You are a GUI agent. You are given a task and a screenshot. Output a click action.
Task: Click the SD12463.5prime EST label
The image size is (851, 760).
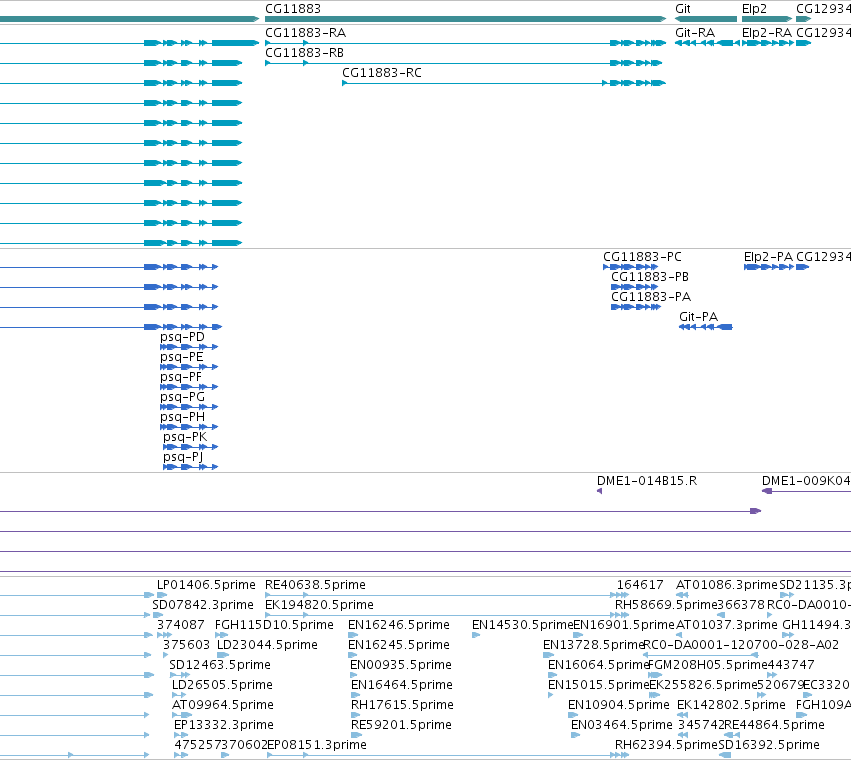[220, 665]
